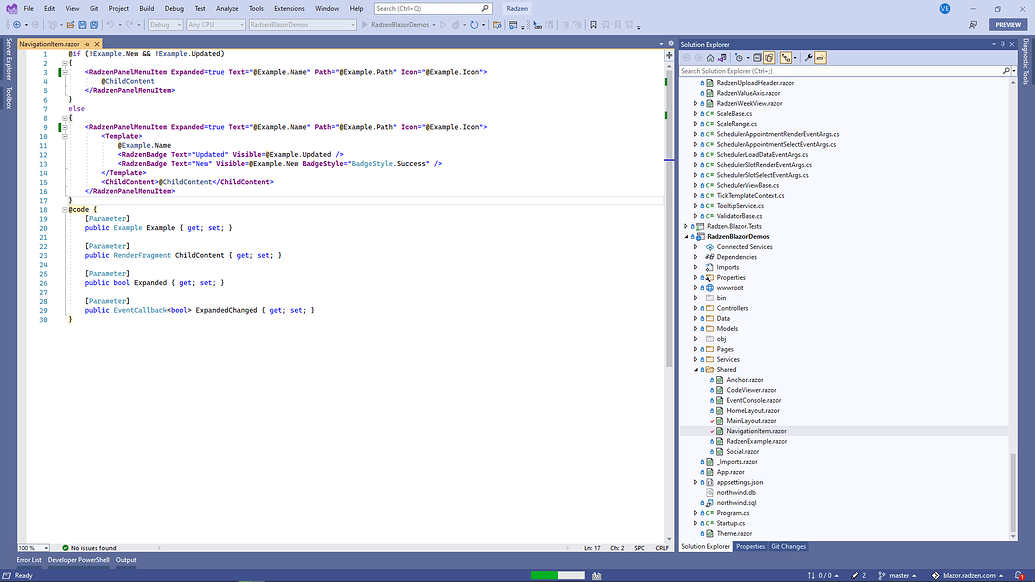The image size is (1035, 582).
Task: Open the Extensions menu
Action: [x=289, y=8]
